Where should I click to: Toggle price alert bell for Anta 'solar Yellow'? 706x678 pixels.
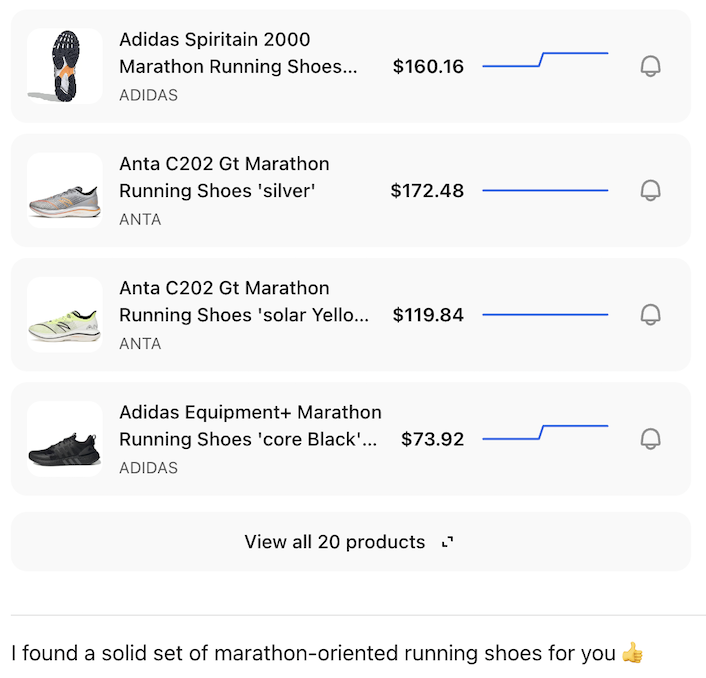(x=650, y=315)
